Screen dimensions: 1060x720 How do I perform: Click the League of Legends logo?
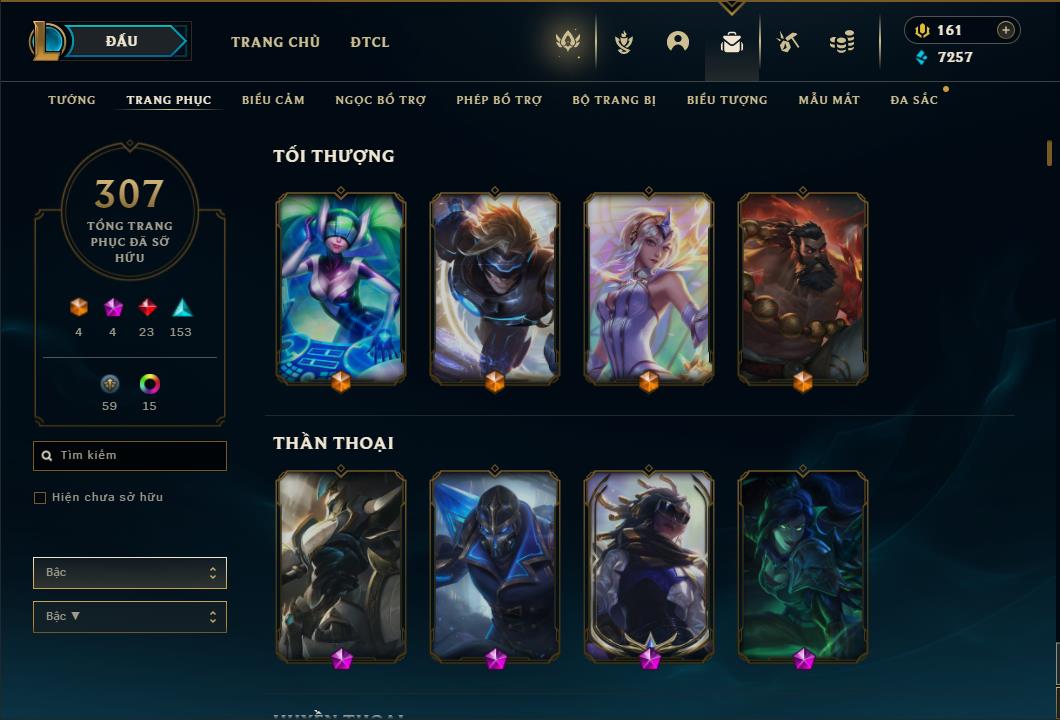(46, 41)
